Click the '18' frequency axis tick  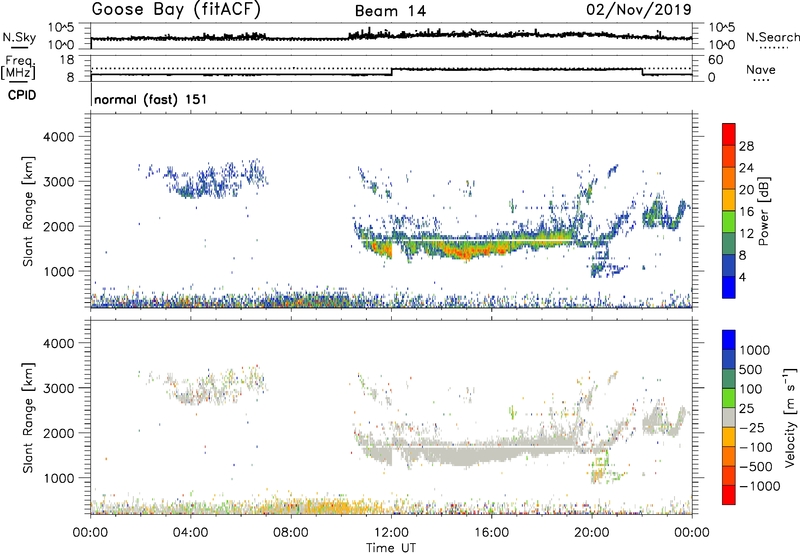[x=67, y=60]
